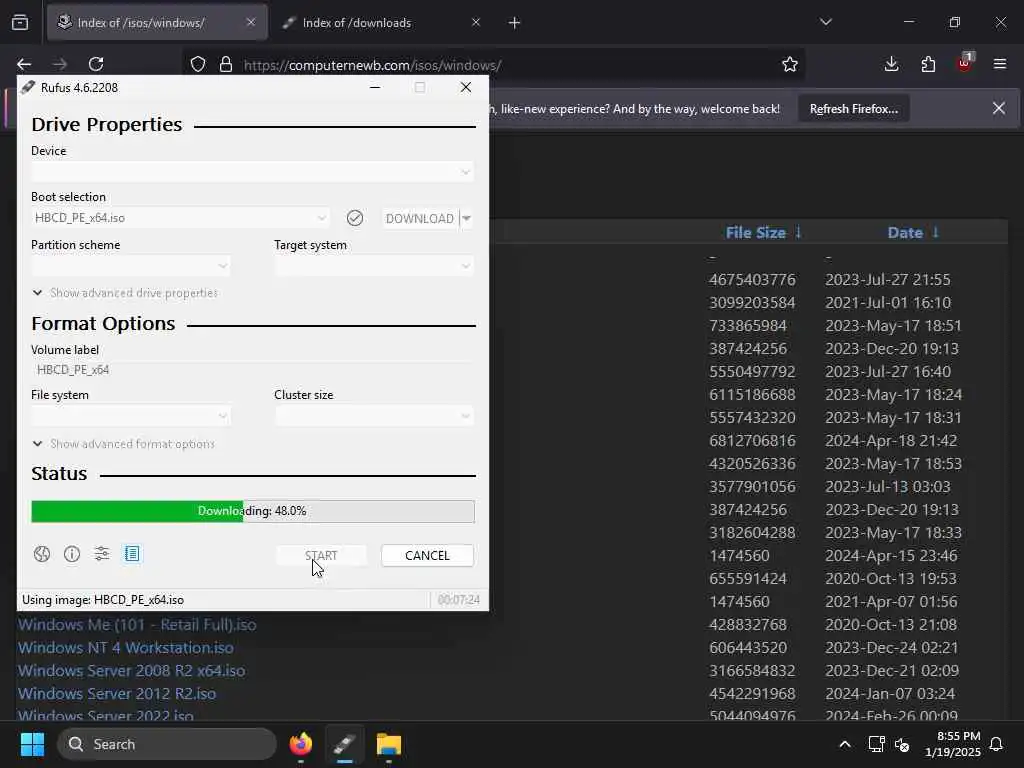Click the taskbar Search box
The image size is (1024, 768).
(167, 744)
